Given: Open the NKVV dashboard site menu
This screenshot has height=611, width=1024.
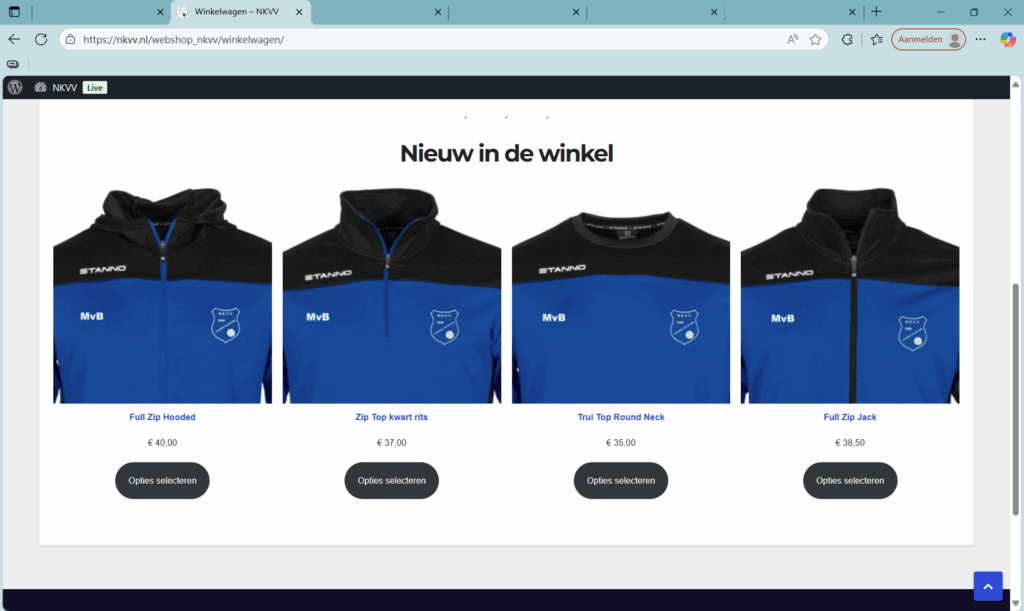Looking at the screenshot, I should pyautogui.click(x=56, y=88).
